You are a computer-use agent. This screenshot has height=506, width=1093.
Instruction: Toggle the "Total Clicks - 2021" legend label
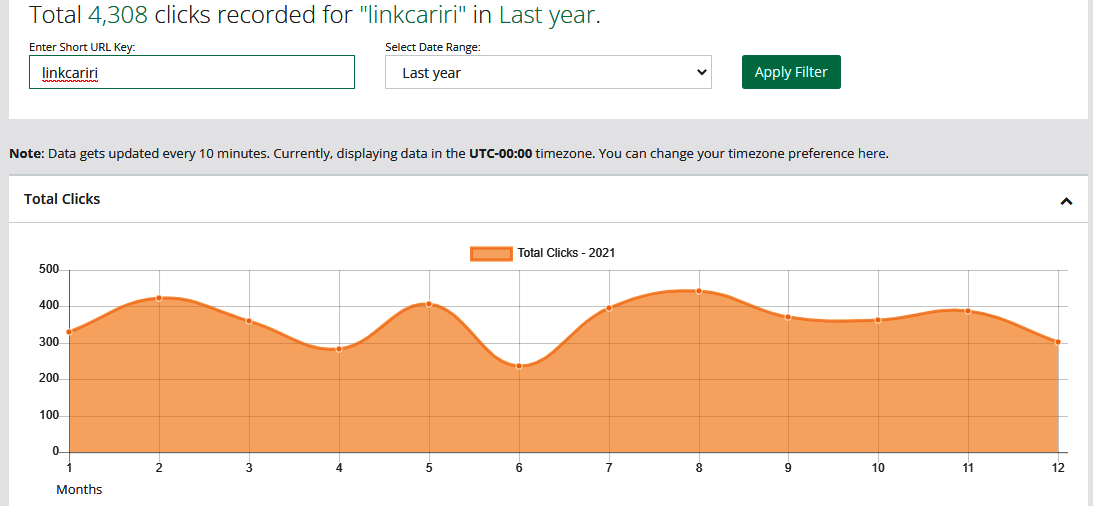(x=566, y=253)
